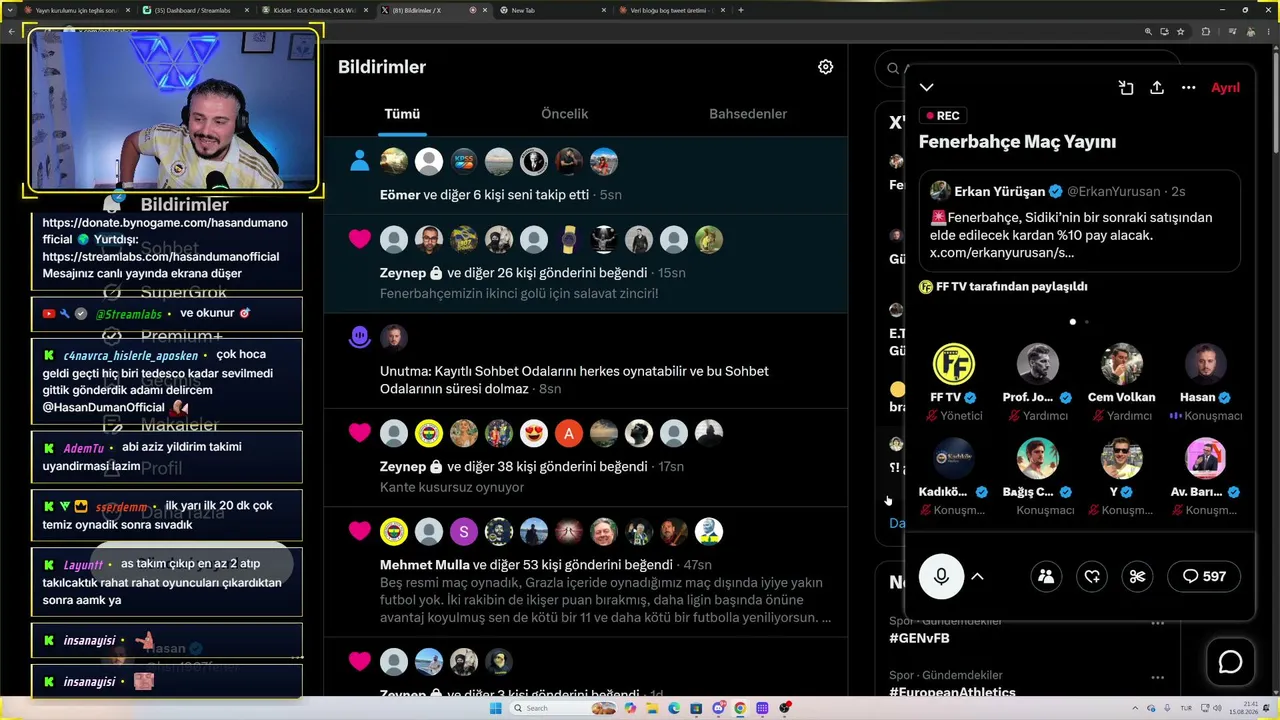This screenshot has height=720, width=1280.
Task: Open salavat zinciri like notification
Action: (x=585, y=264)
